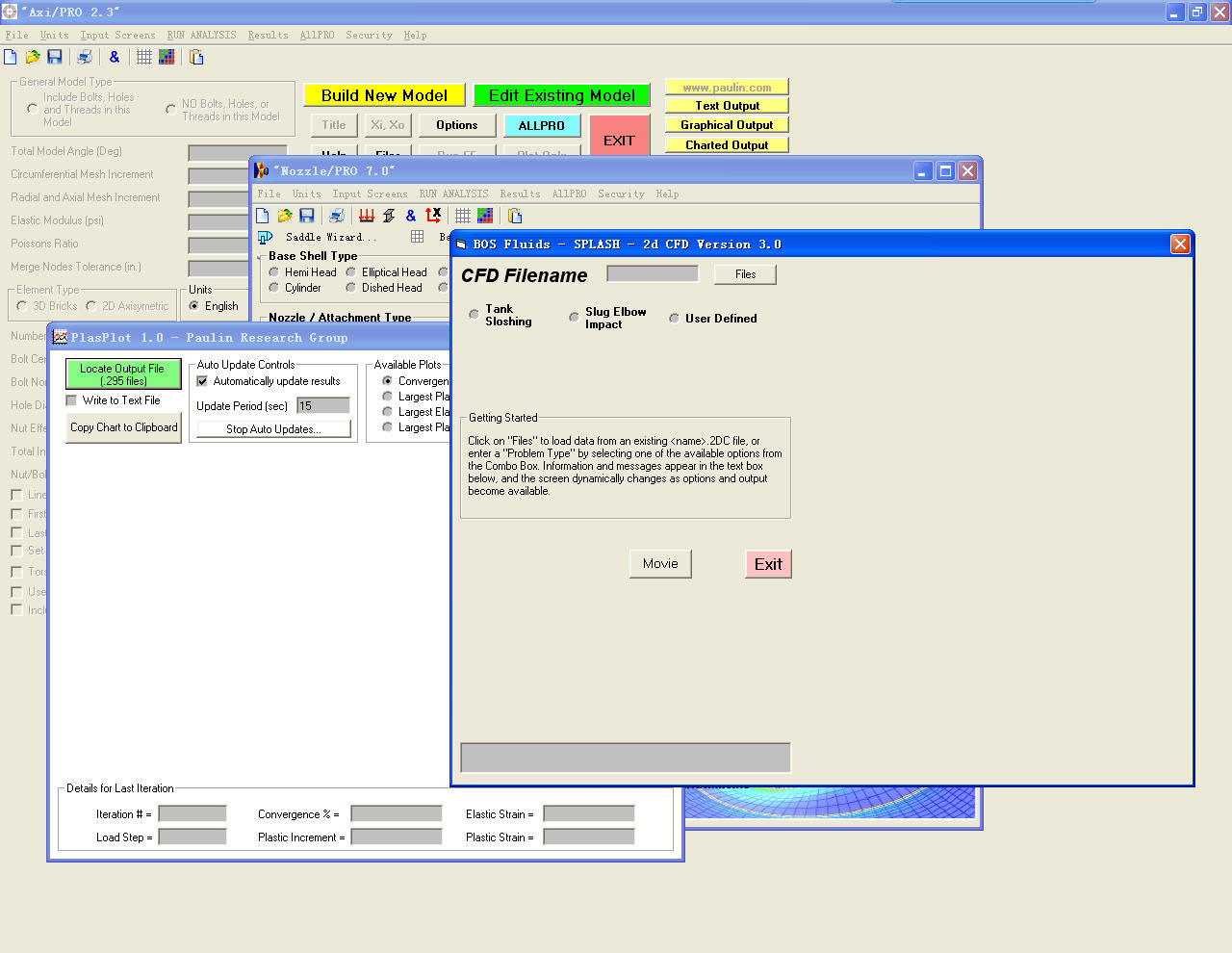This screenshot has width=1232, height=953.
Task: Select Elliptical Head base shell type
Action: pos(351,272)
